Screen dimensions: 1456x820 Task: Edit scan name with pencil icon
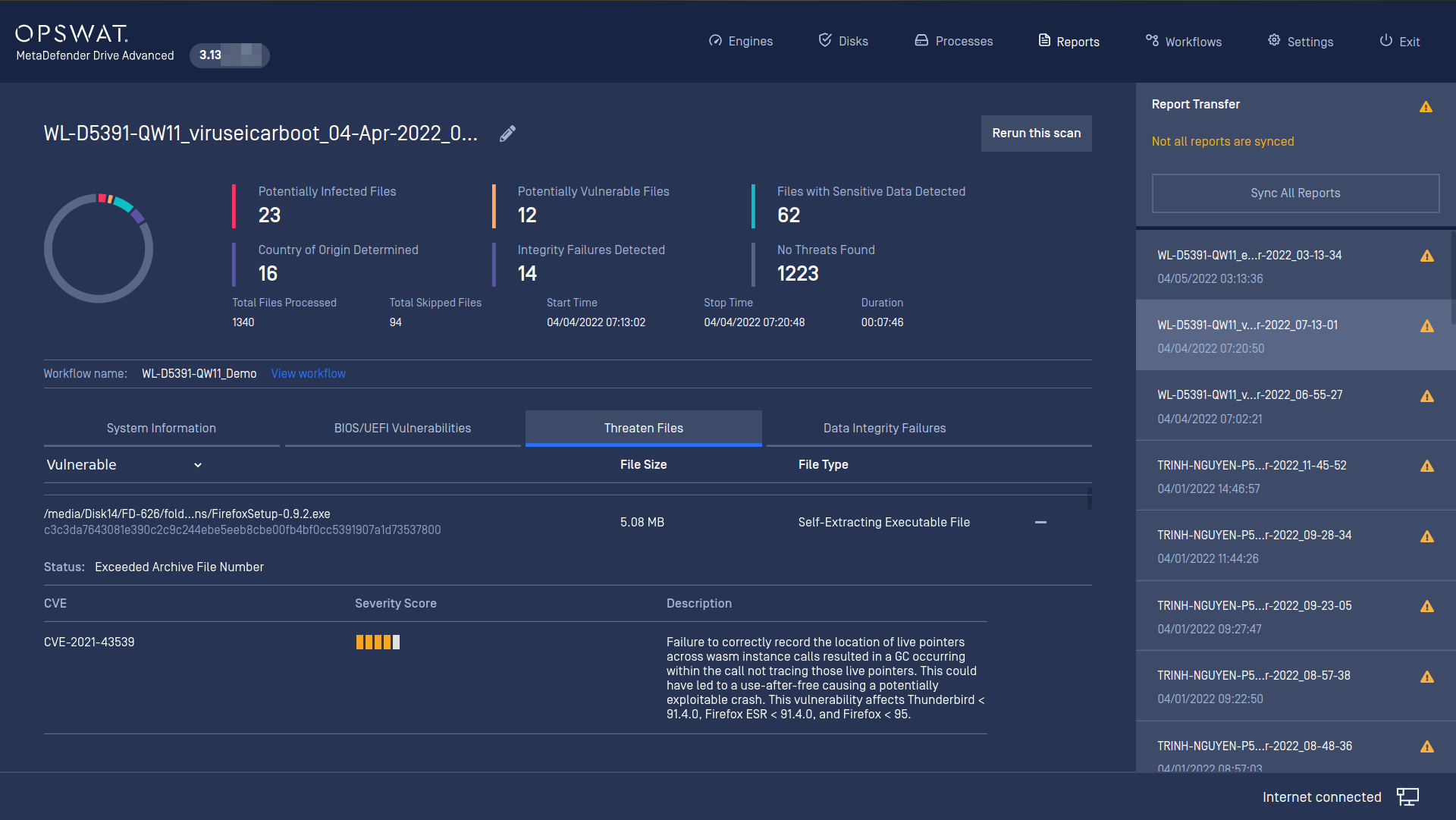[507, 134]
